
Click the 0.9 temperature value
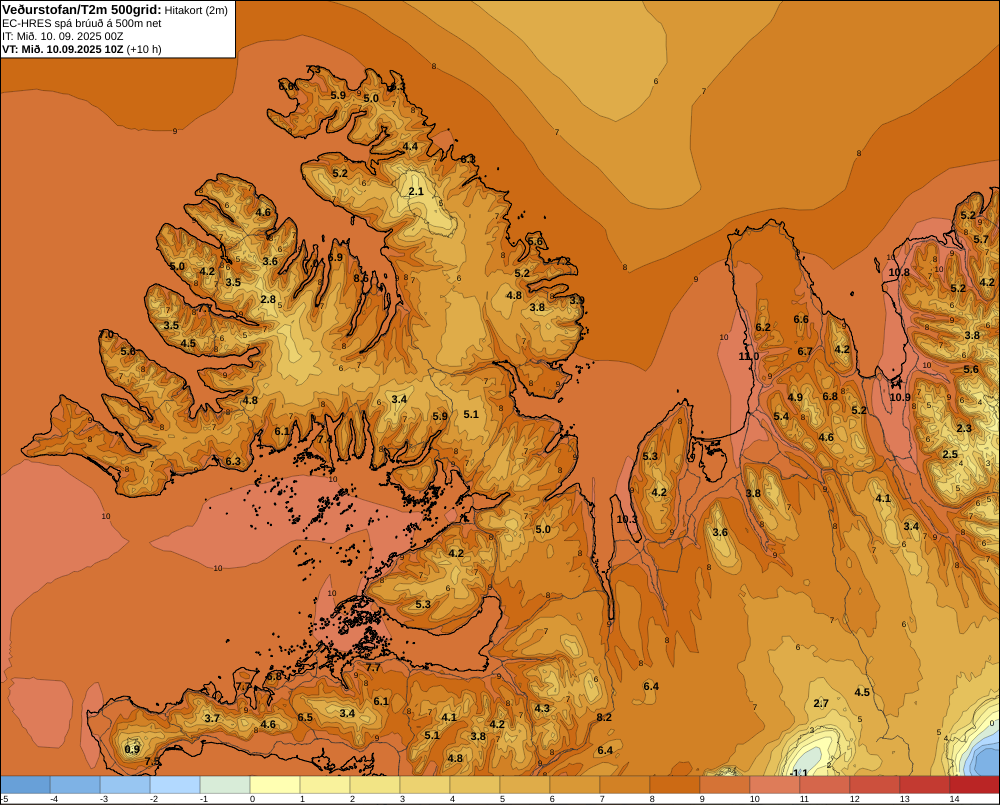pyautogui.click(x=132, y=749)
